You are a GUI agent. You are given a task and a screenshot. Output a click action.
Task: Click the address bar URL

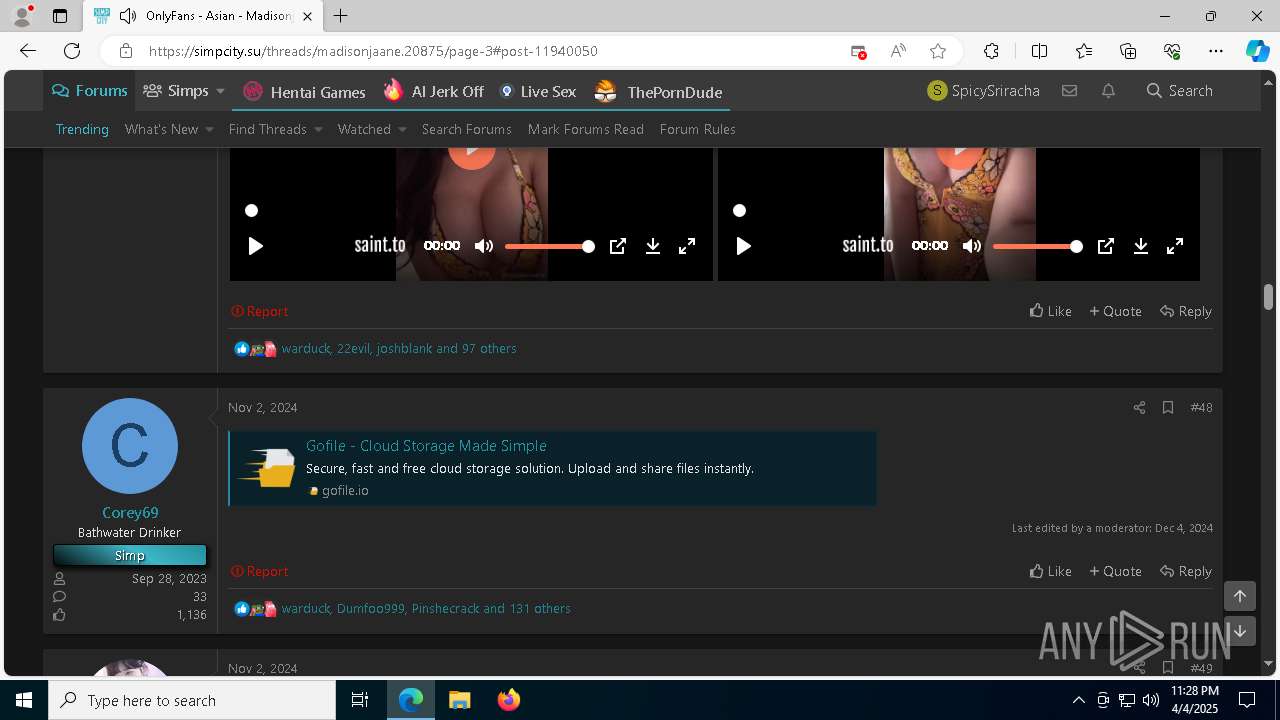click(373, 51)
